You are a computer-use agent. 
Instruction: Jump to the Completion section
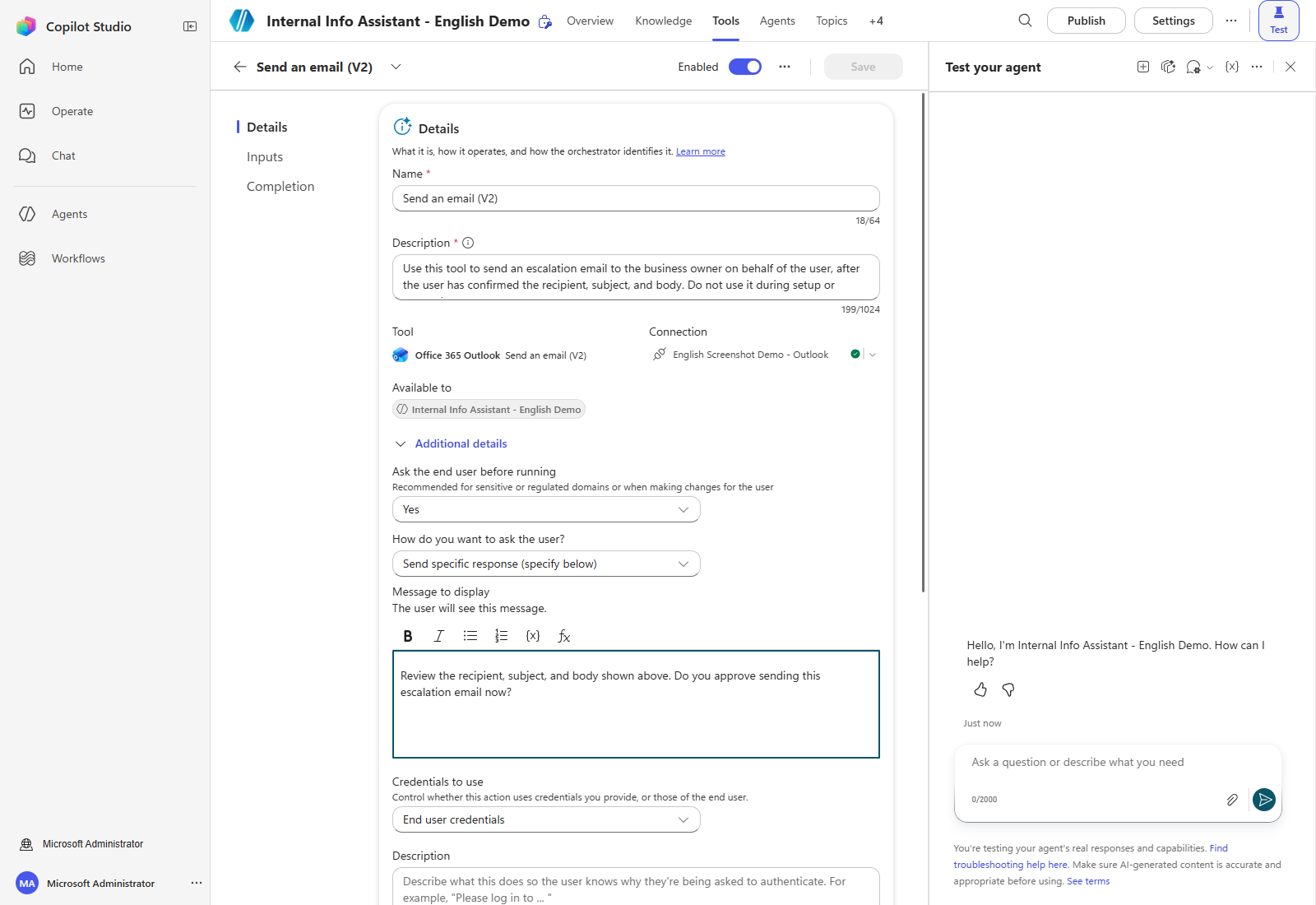[x=280, y=187]
